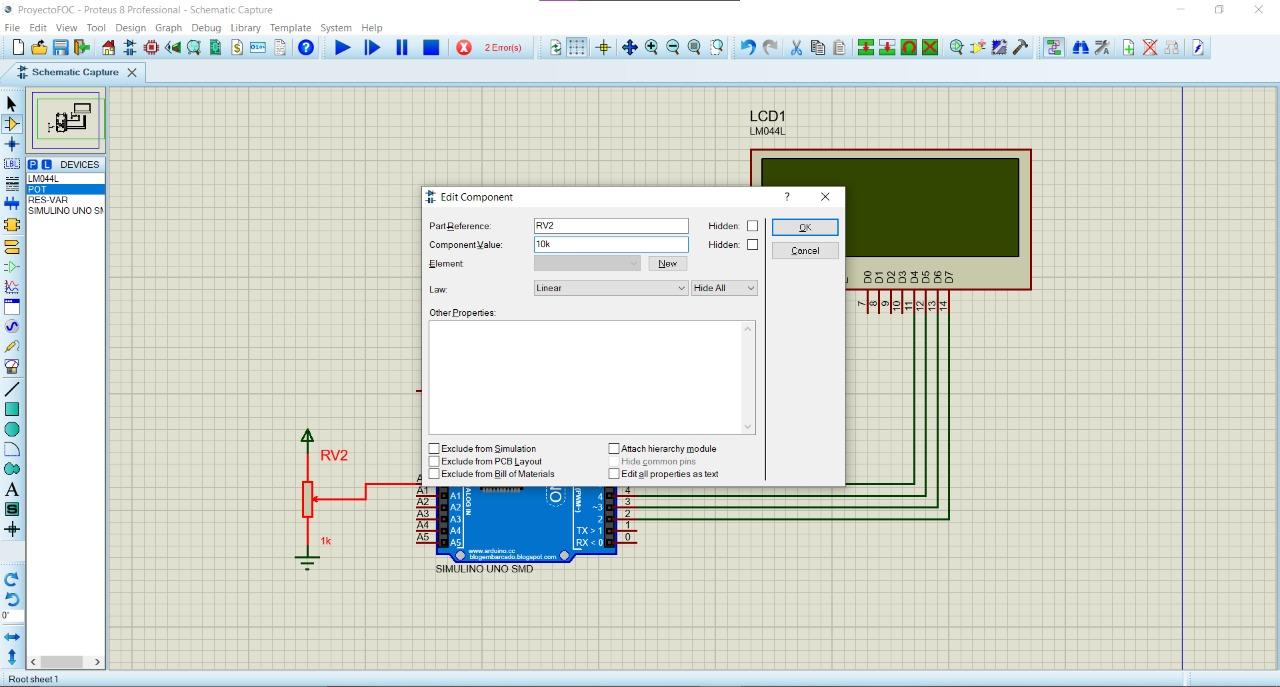Select the 2D Graphics Circle tool
The width and height of the screenshot is (1280, 687).
coord(12,429)
